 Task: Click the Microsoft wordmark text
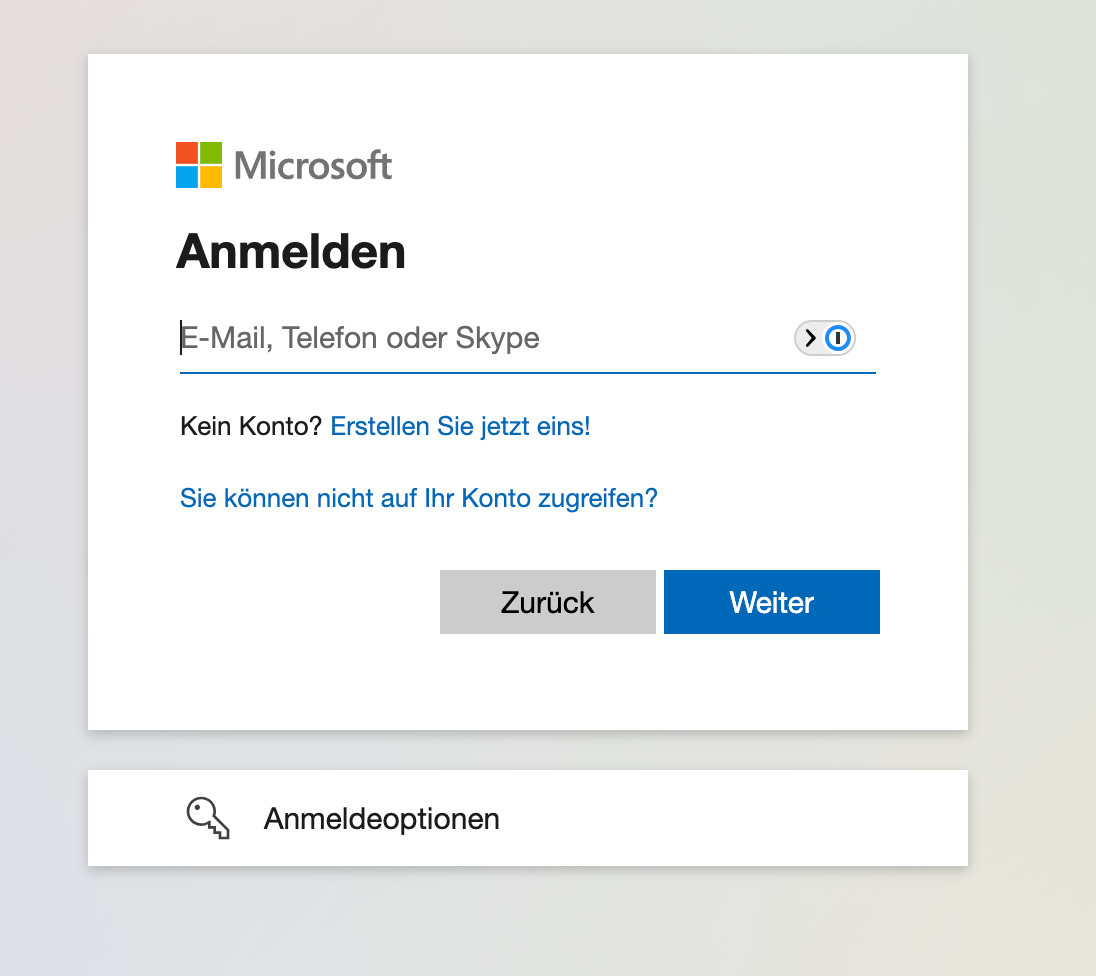[313, 165]
